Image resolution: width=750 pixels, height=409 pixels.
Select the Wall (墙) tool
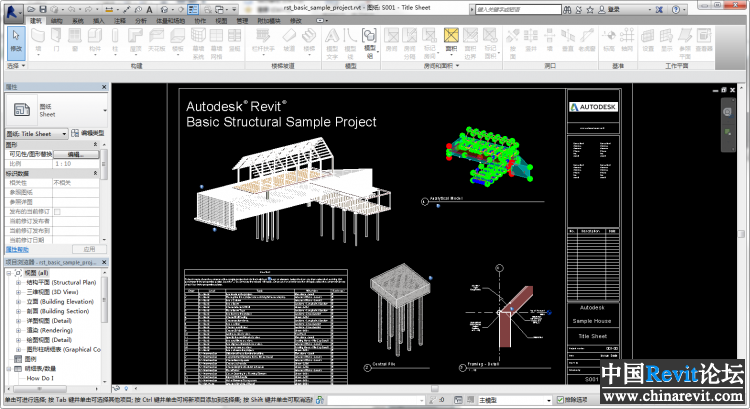[x=38, y=41]
